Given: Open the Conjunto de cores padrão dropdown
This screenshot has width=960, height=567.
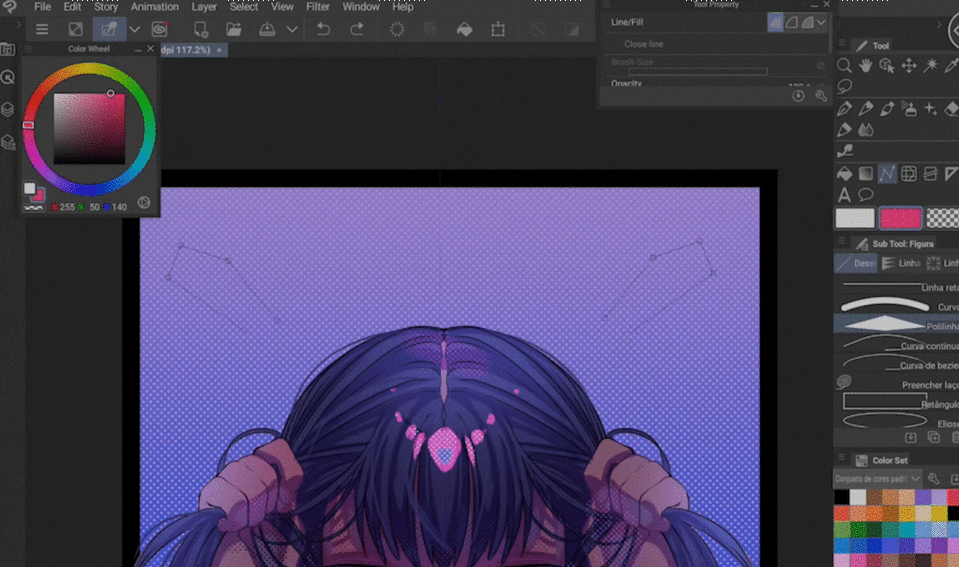Looking at the screenshot, I should (x=877, y=478).
